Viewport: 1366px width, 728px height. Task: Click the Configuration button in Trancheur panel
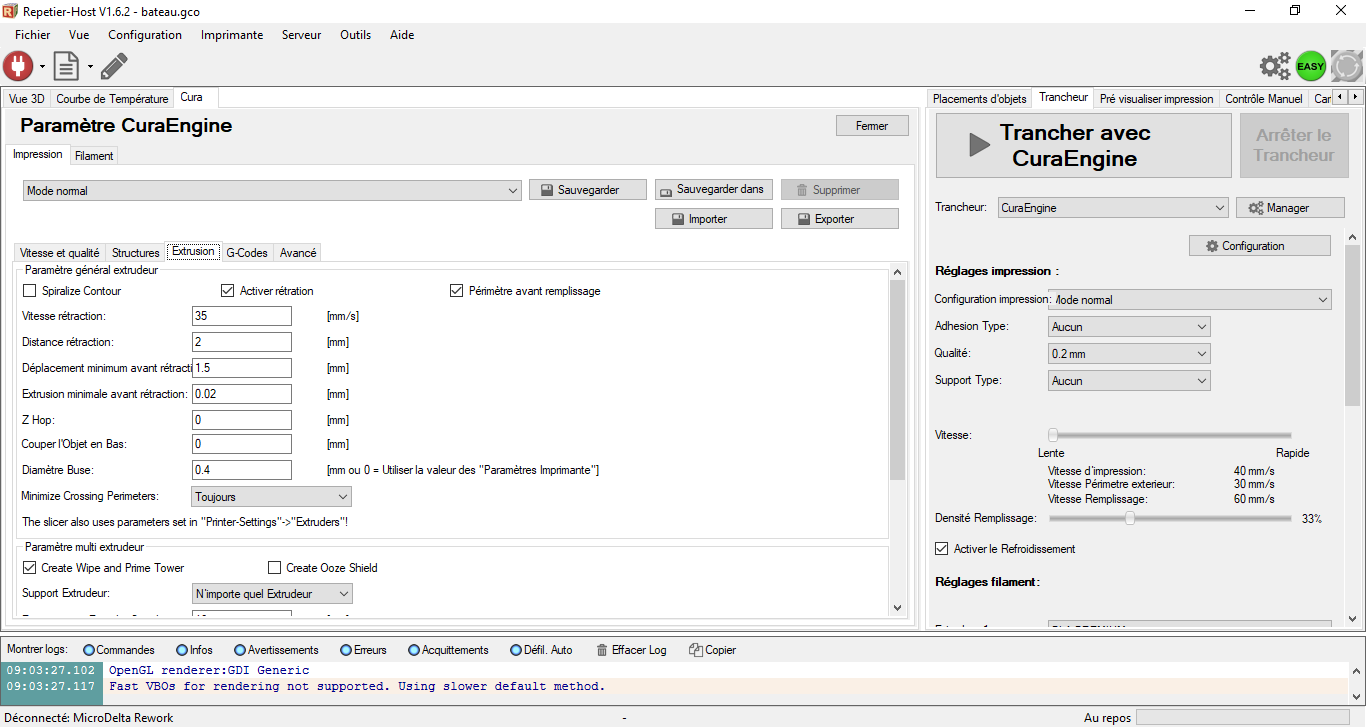pos(1260,246)
